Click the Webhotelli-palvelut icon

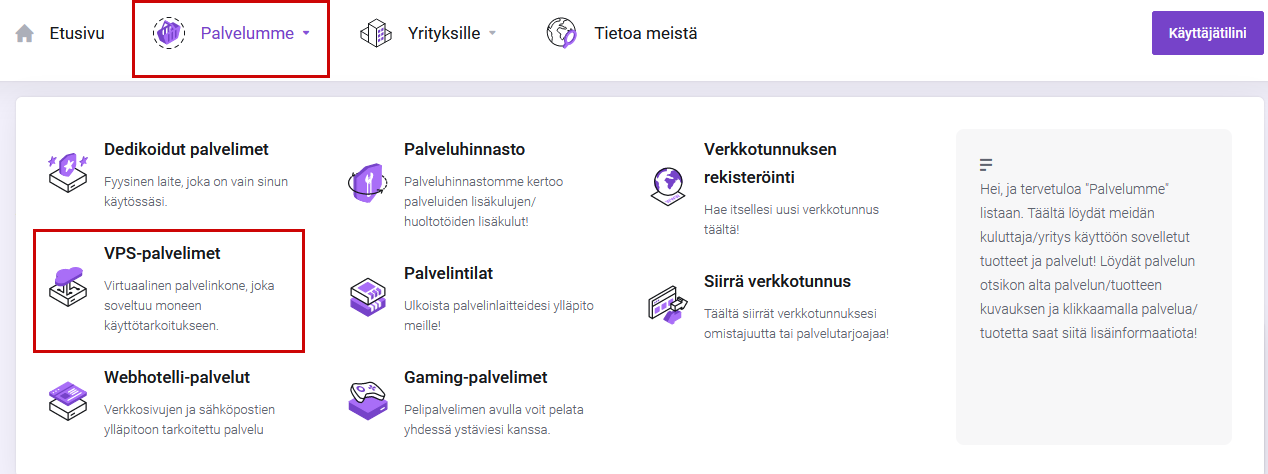68,400
